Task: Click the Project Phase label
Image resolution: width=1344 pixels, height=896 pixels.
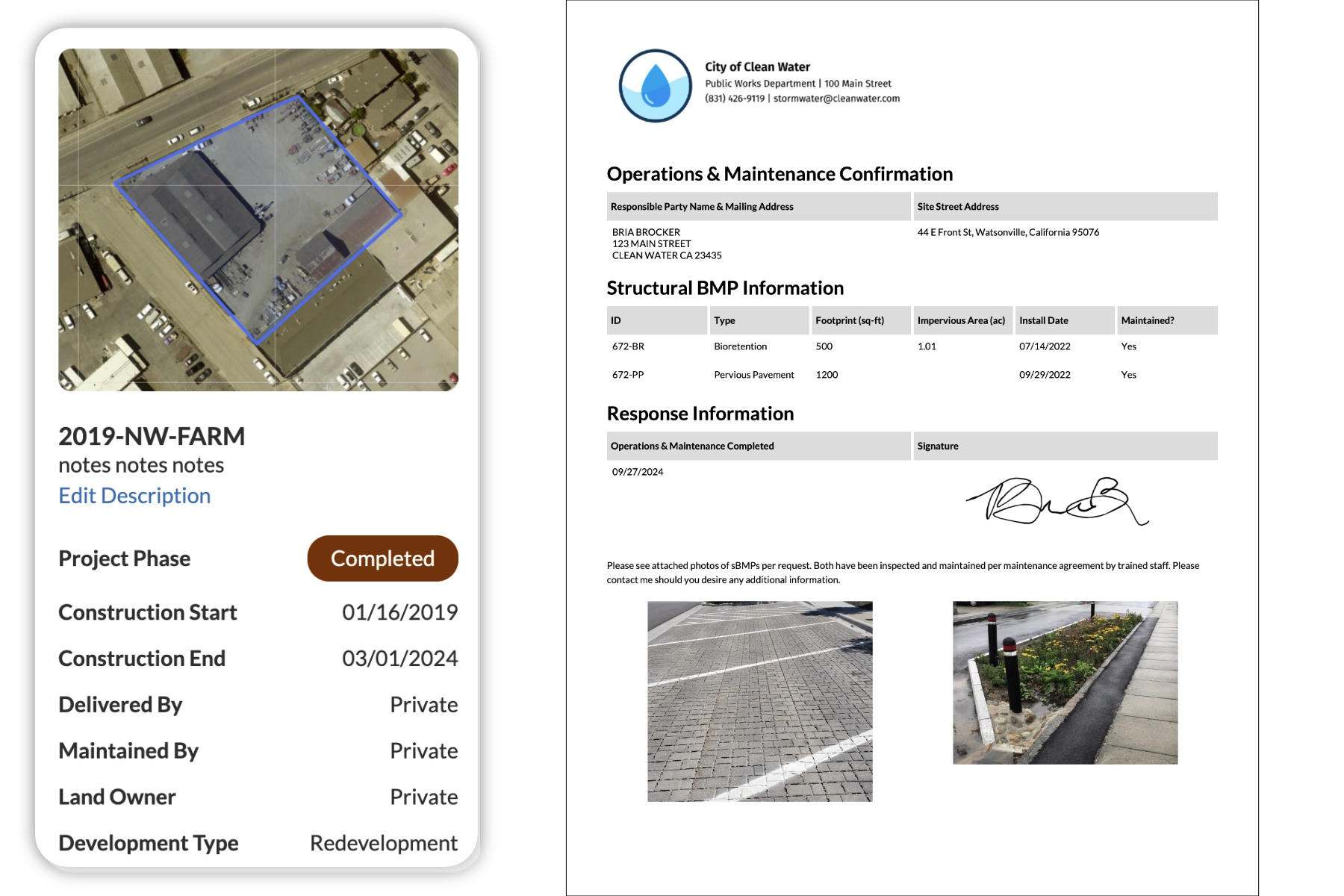Action: coord(124,559)
